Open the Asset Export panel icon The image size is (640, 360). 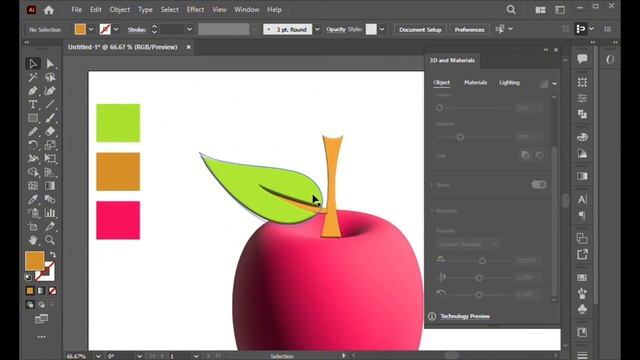(x=582, y=255)
